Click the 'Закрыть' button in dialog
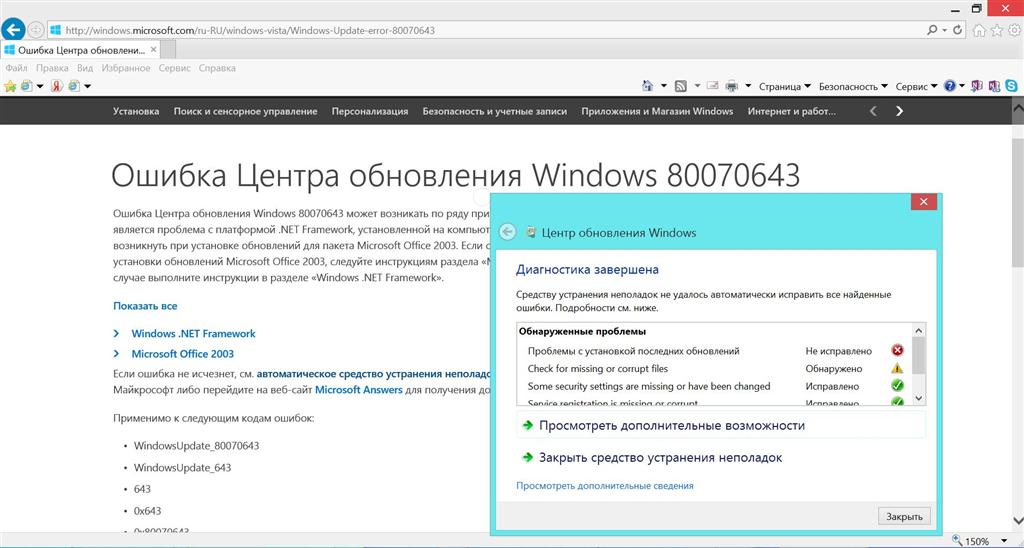Image resolution: width=1024 pixels, height=548 pixels. click(904, 516)
